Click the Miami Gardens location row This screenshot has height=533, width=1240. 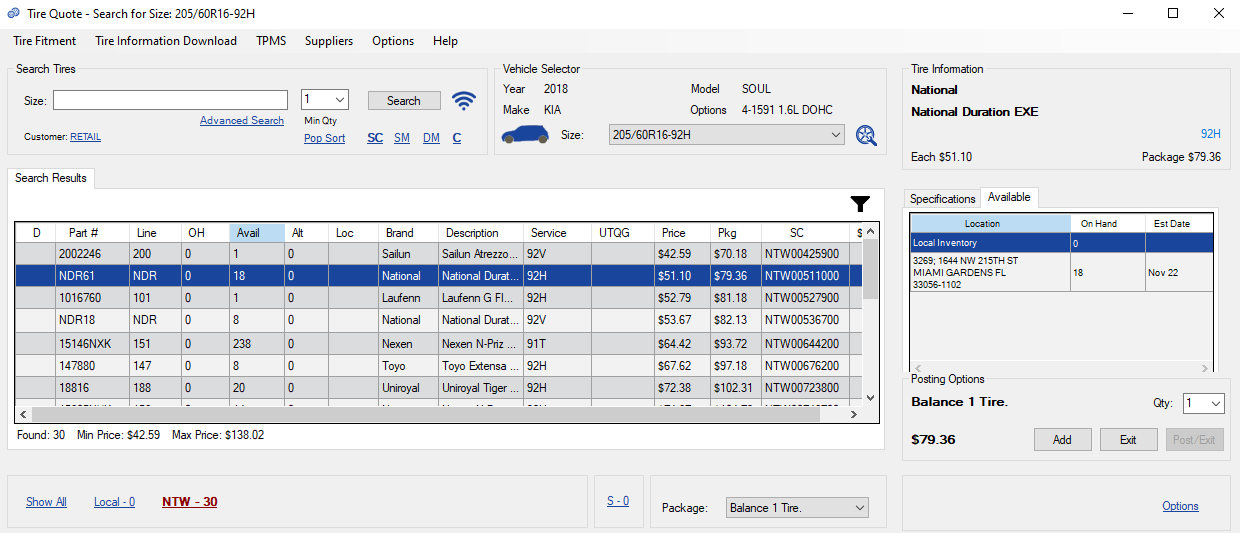pos(1061,272)
